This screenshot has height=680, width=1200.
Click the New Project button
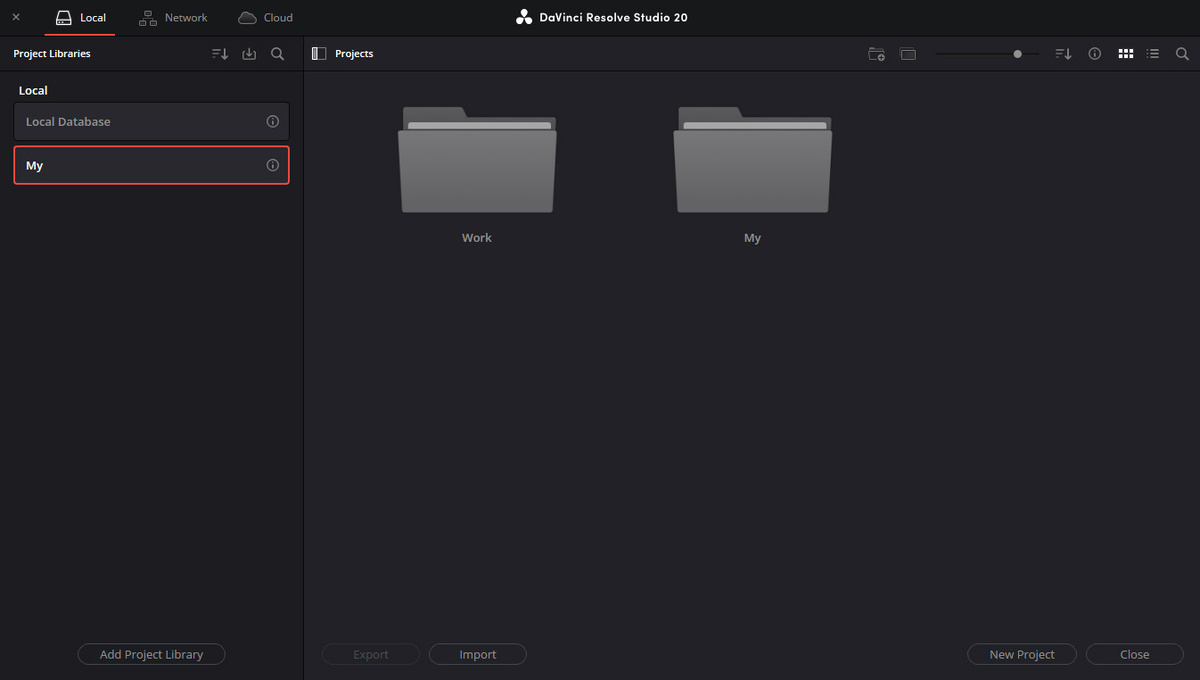point(1022,654)
